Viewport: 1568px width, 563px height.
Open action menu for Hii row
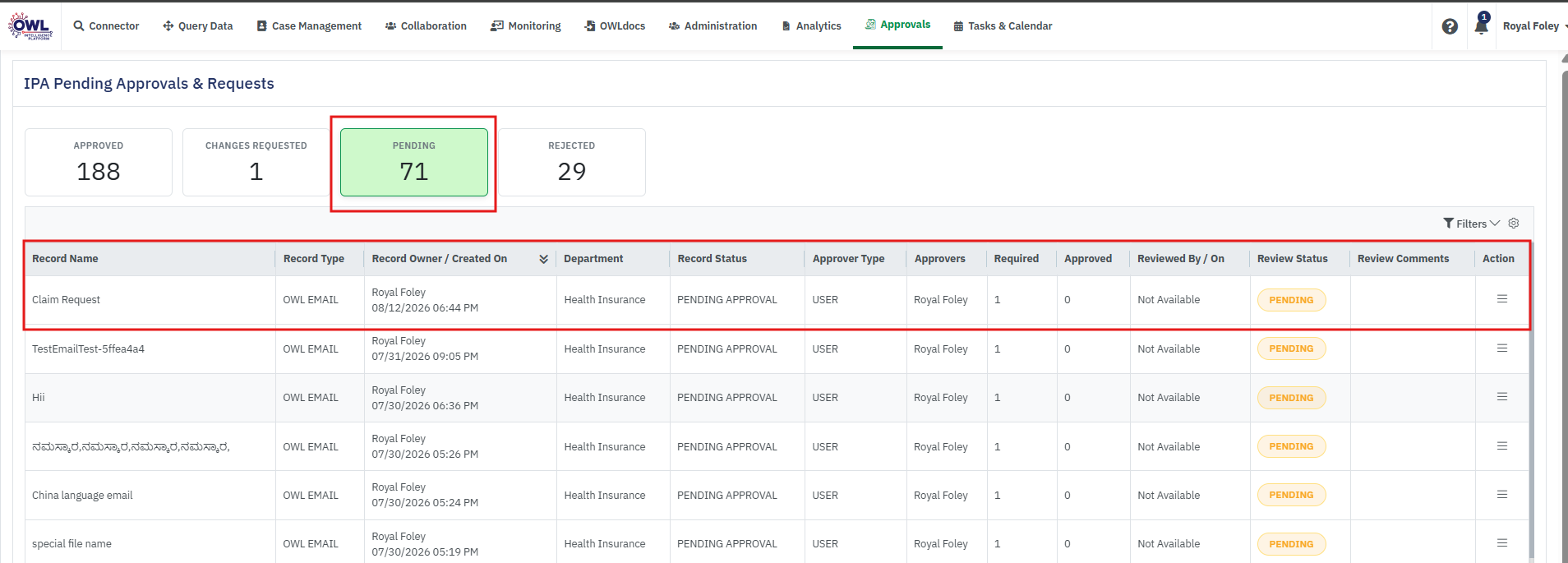pos(1501,397)
